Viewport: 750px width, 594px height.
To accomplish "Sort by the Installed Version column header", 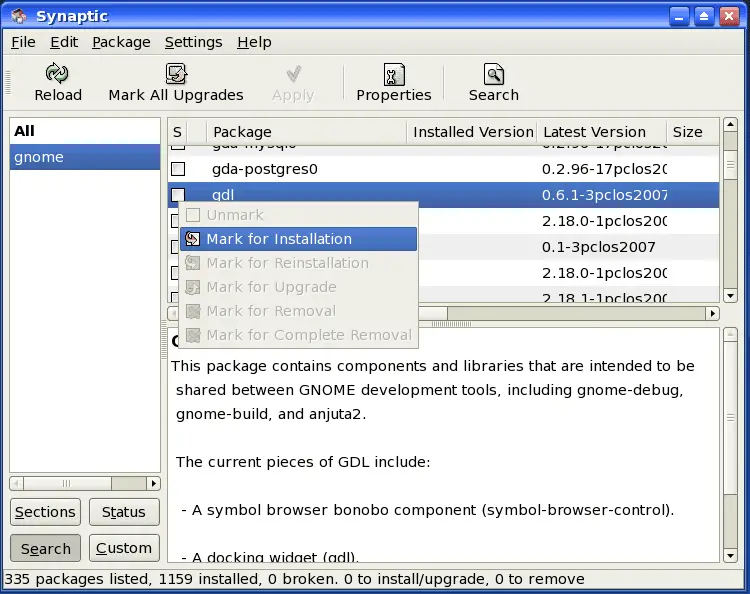I will click(472, 132).
